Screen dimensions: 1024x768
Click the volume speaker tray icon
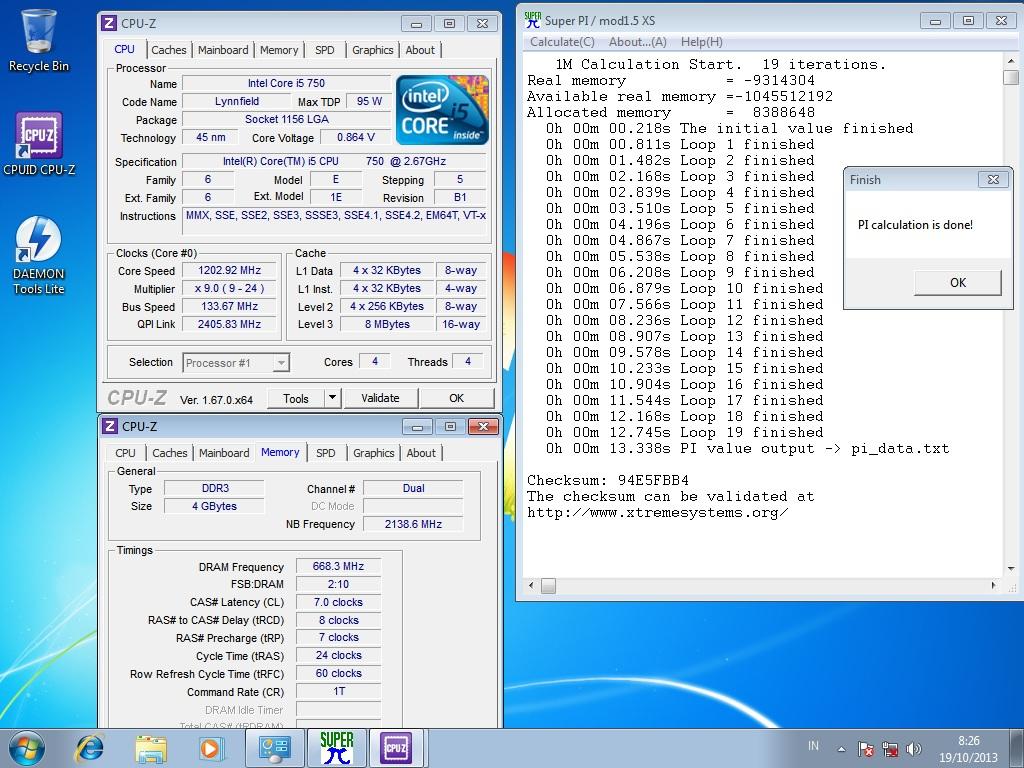point(914,749)
